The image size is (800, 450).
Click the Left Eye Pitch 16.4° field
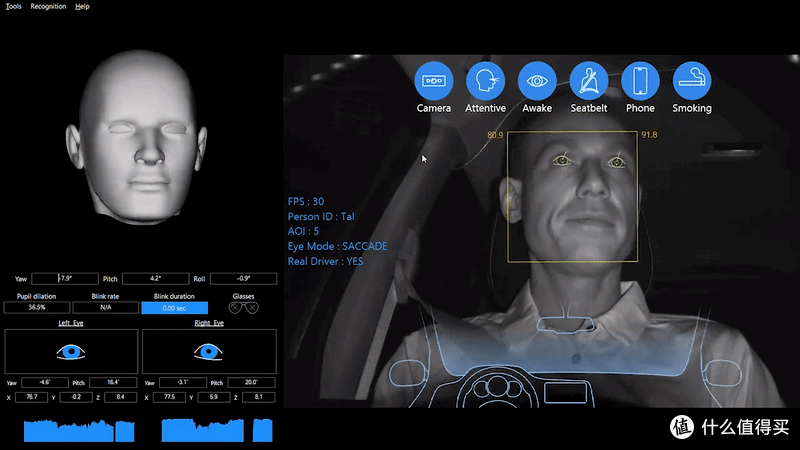pos(113,382)
